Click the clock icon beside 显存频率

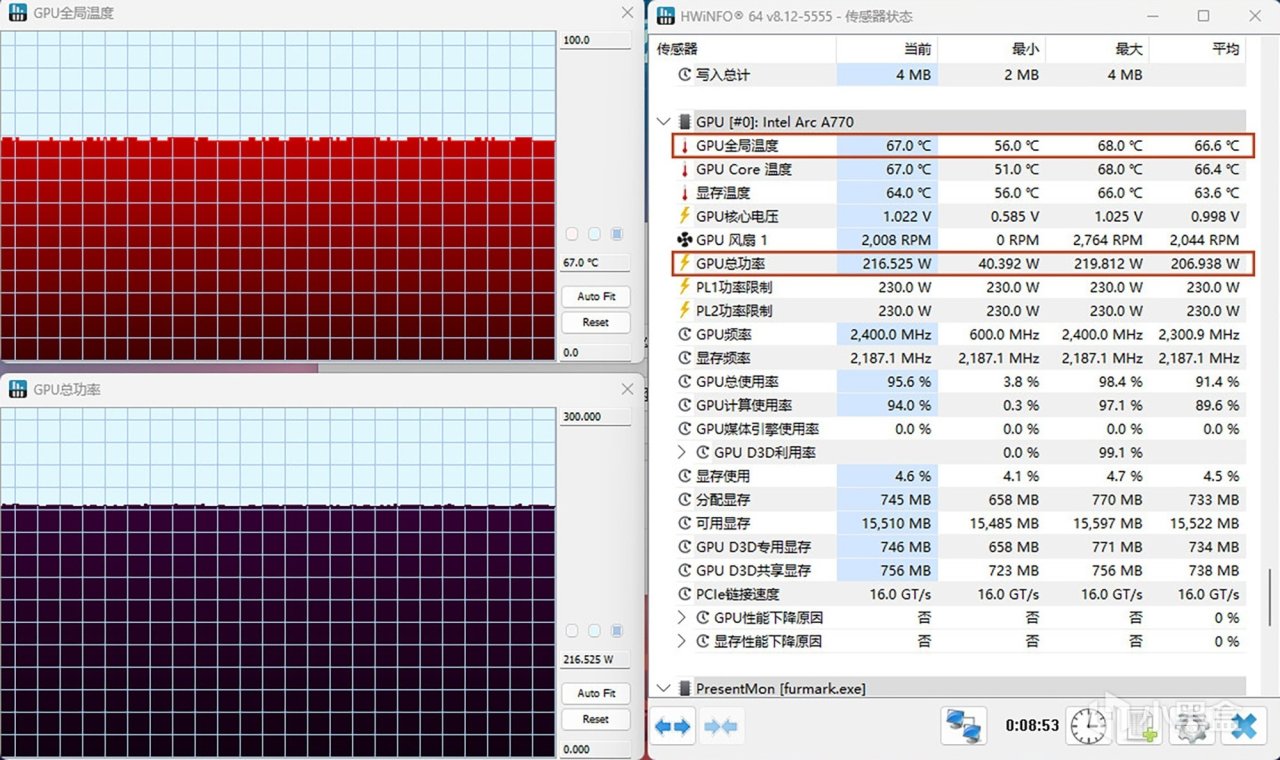[x=685, y=358]
